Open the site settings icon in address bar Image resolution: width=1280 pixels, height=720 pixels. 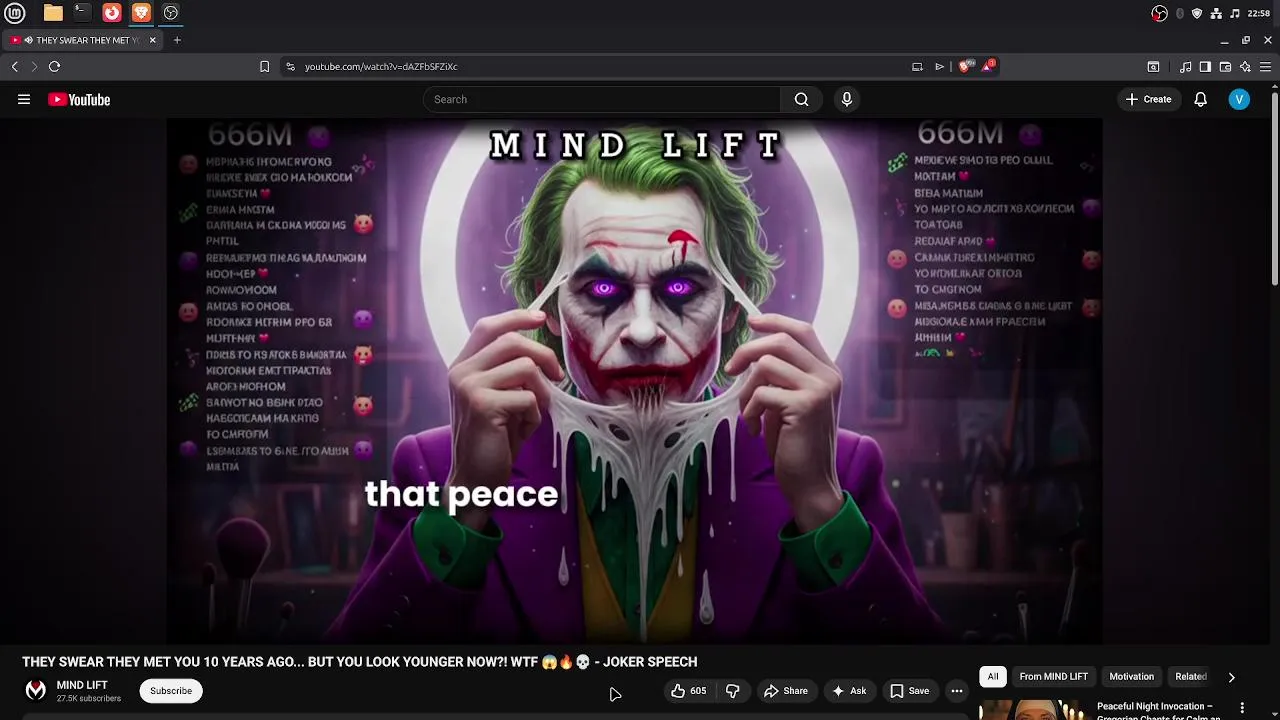[x=290, y=66]
